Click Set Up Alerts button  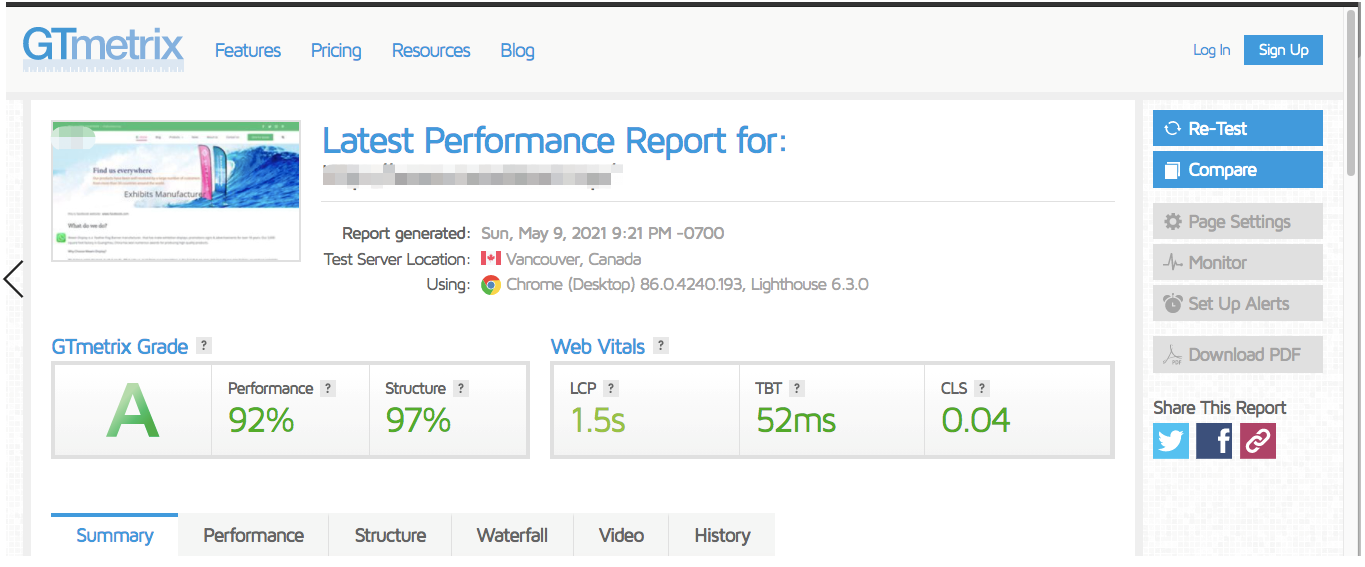pyautogui.click(x=1238, y=304)
